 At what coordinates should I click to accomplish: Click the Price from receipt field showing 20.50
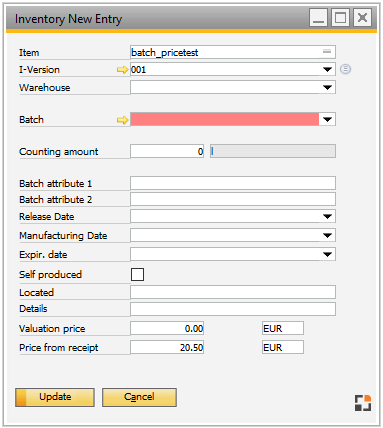click(167, 347)
